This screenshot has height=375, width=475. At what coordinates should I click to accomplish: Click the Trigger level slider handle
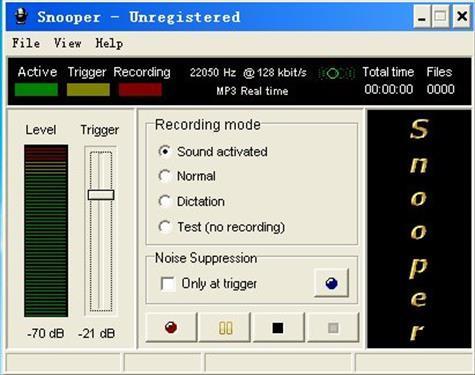pos(101,195)
